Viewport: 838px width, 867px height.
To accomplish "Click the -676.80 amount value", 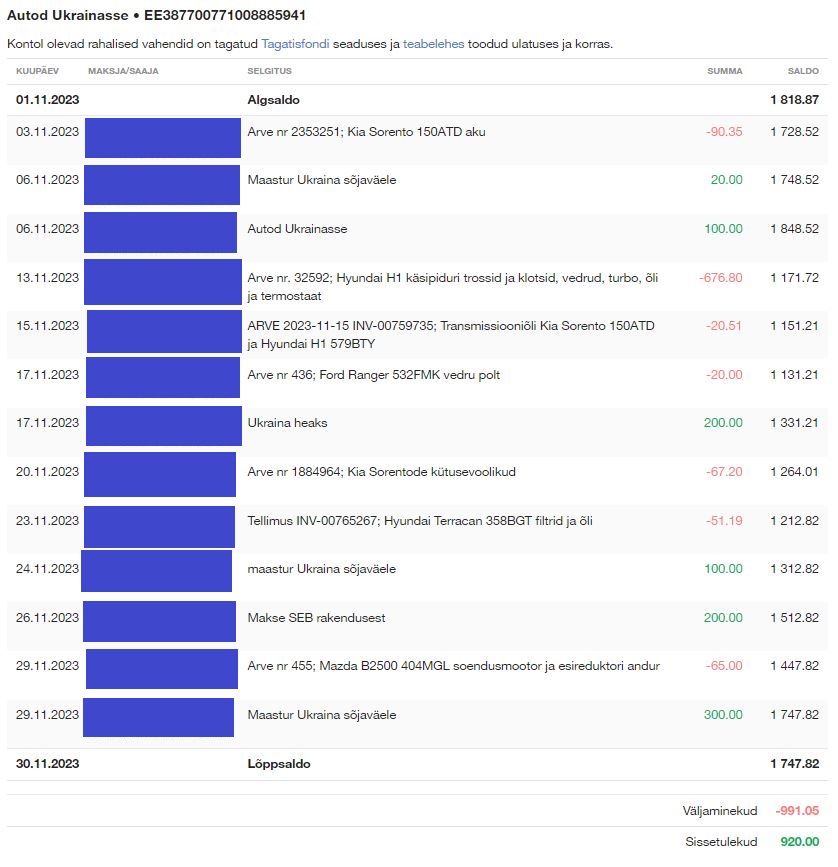I will [x=720, y=278].
